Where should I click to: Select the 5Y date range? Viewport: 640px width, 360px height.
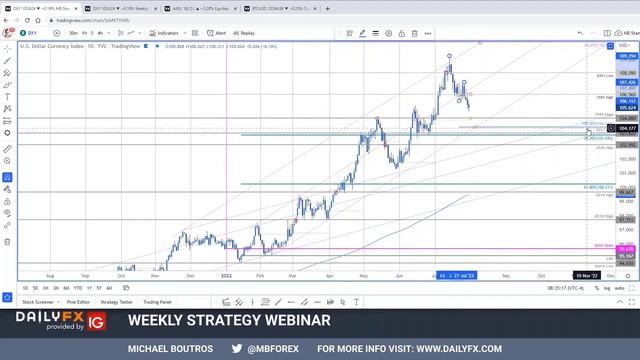pos(99,288)
